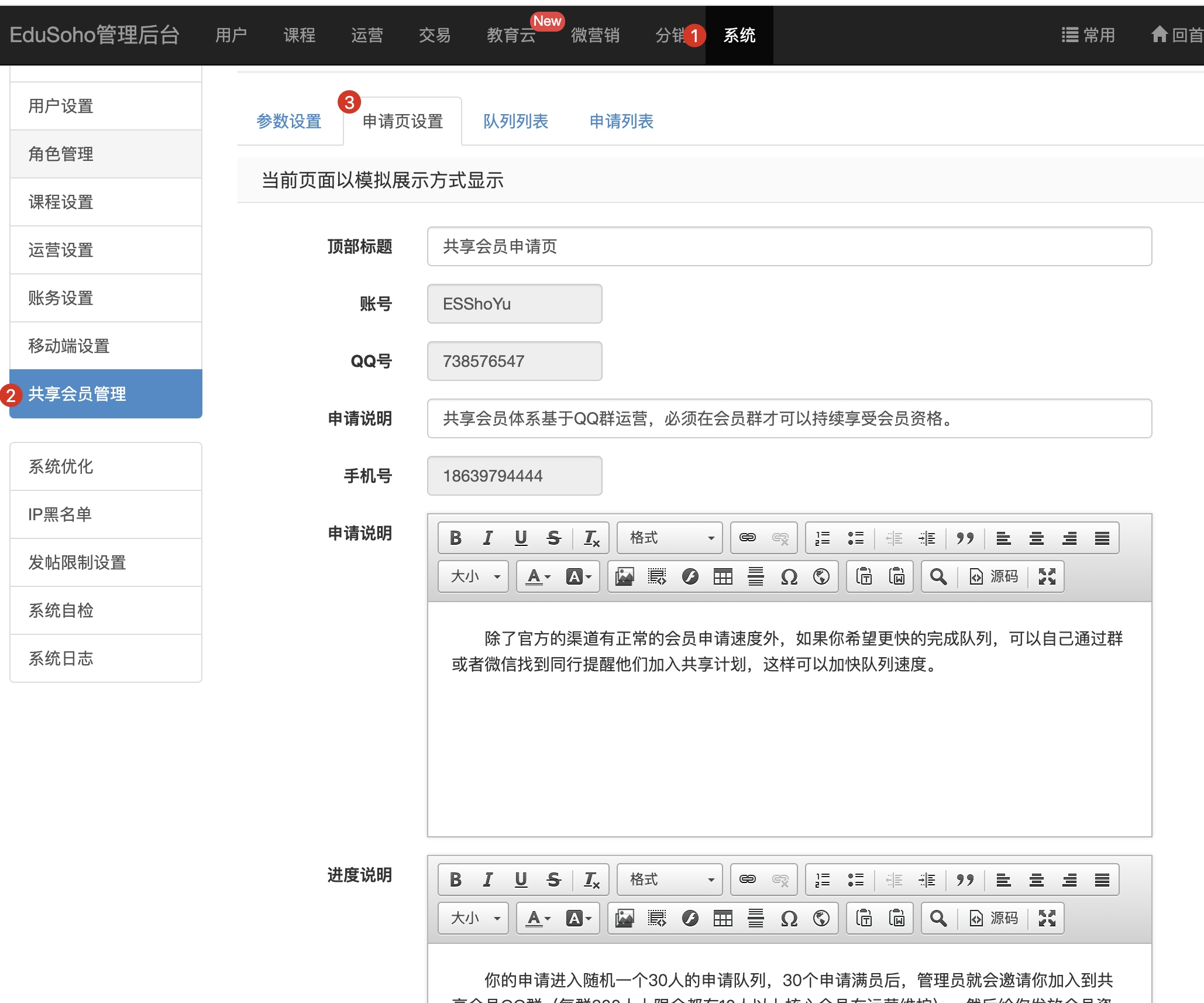Toggle Bold in the first editor toolbar

click(x=456, y=538)
